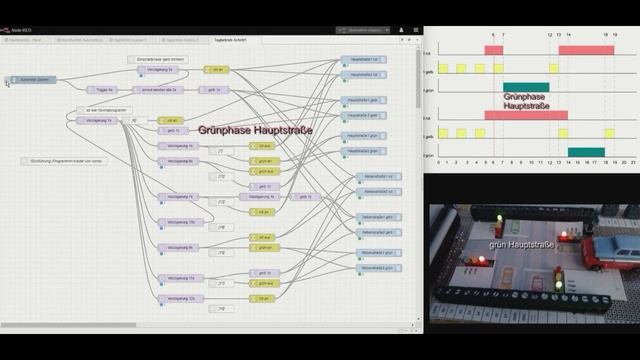Viewport: 640px width, 360px height.
Task: Select the 'erneut senden alle 2s' node
Action: point(158,90)
